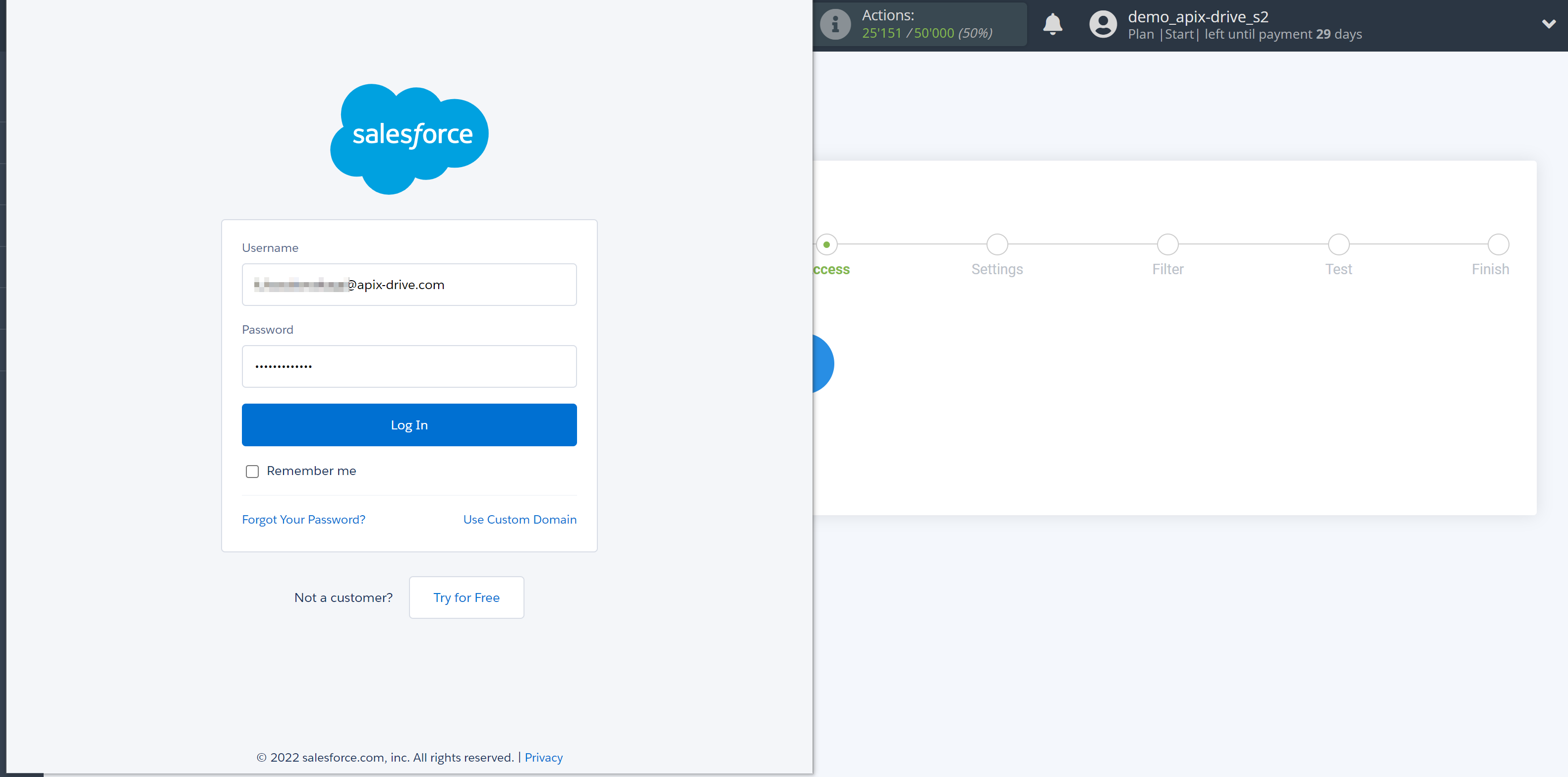
Task: Click the user avatar icon
Action: click(1103, 24)
